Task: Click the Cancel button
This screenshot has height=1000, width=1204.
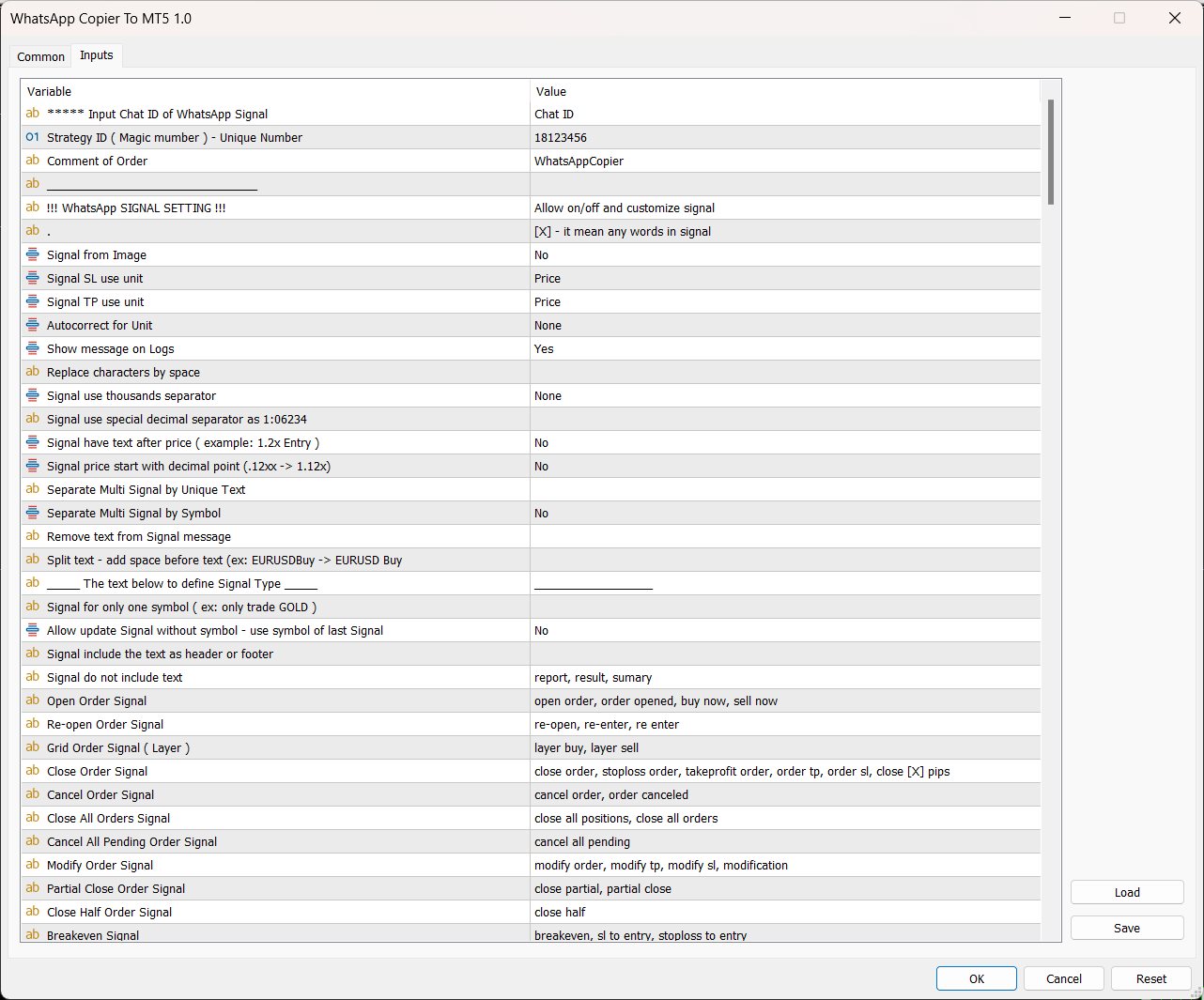Action: [x=1064, y=978]
